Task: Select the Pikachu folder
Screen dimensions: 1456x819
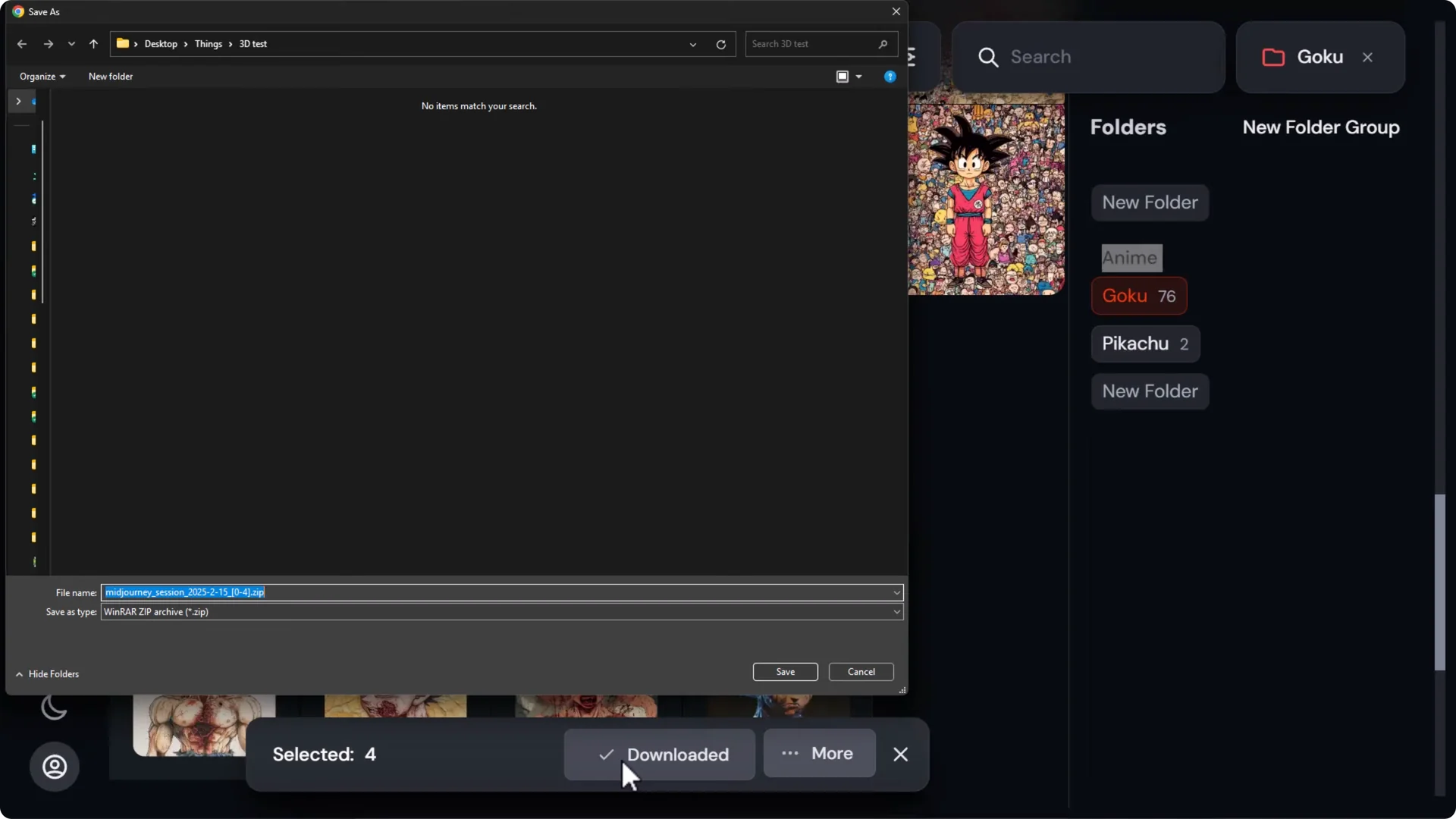Action: point(1145,344)
